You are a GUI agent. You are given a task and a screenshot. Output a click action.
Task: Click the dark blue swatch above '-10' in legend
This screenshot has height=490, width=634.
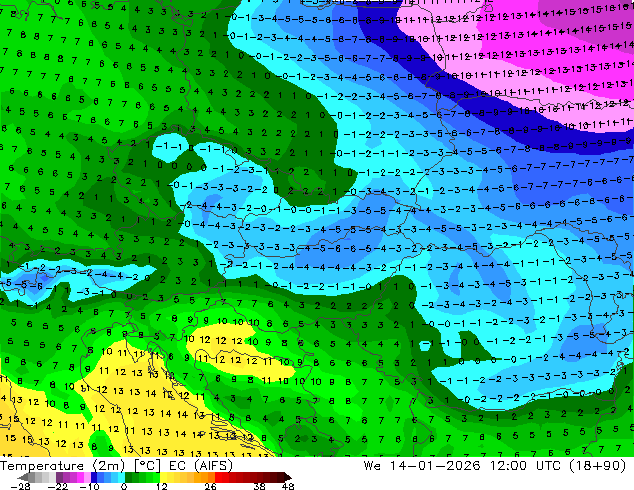coord(94,477)
